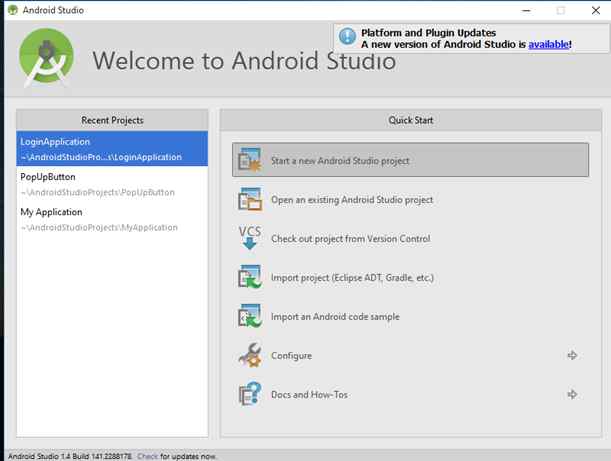Expand the Docs and How-Tos arrow
Viewport: 611px width, 461px height.
572,394
